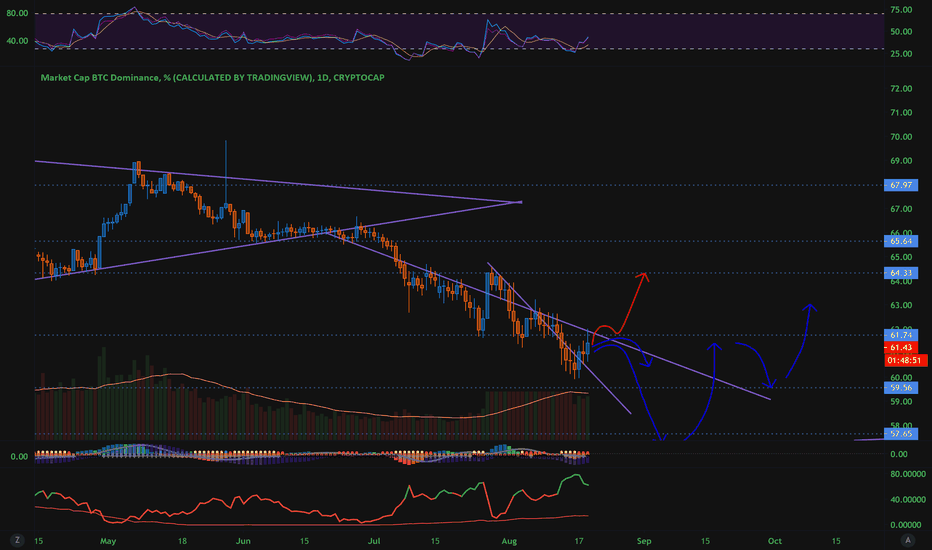The image size is (932, 550).
Task: Click the 63.00 price axis value
Action: tap(901, 305)
